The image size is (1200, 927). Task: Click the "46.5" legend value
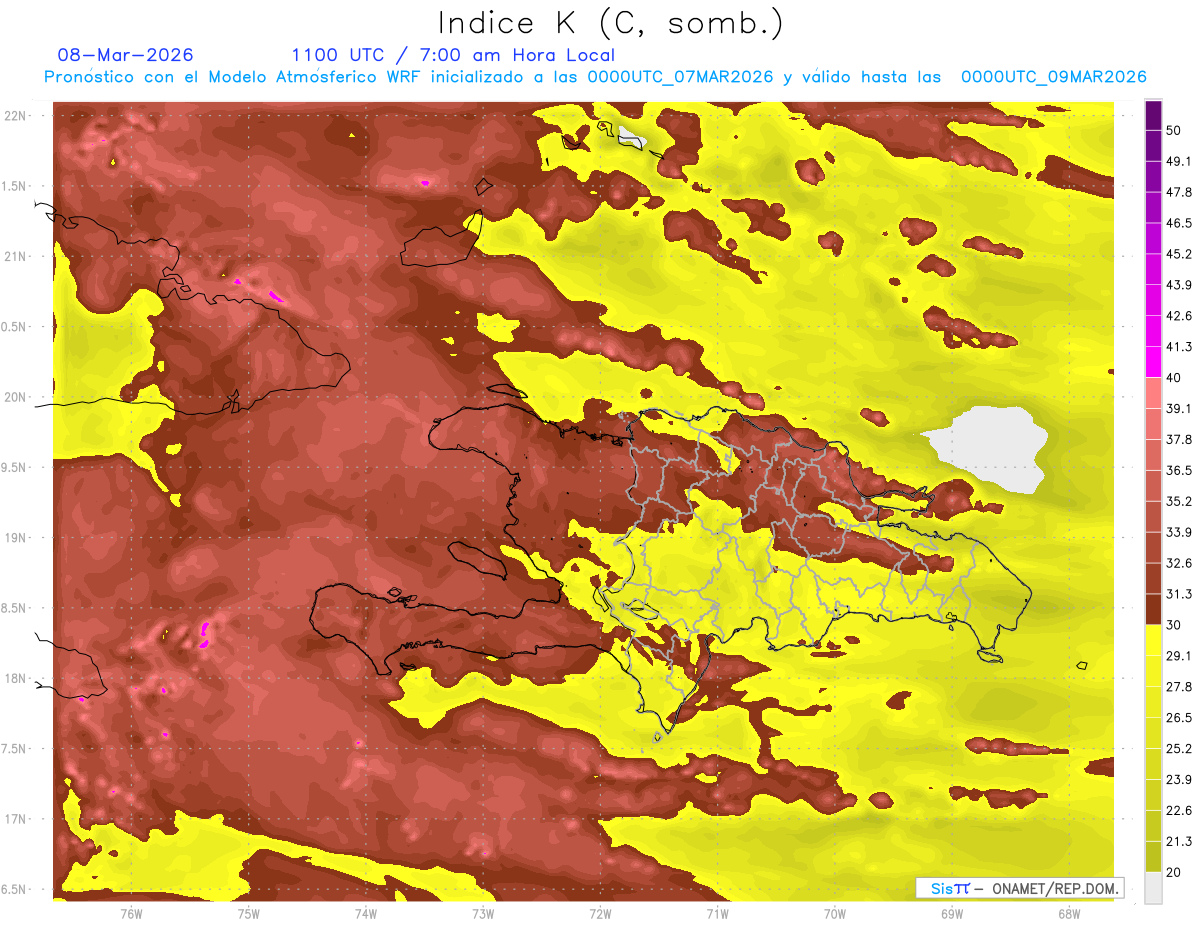(1179, 223)
